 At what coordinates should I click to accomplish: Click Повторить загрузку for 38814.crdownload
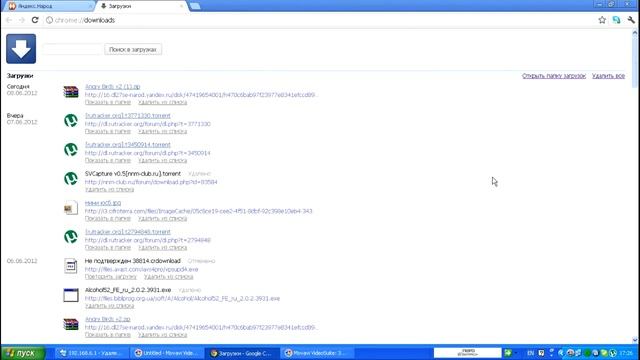(x=111, y=276)
